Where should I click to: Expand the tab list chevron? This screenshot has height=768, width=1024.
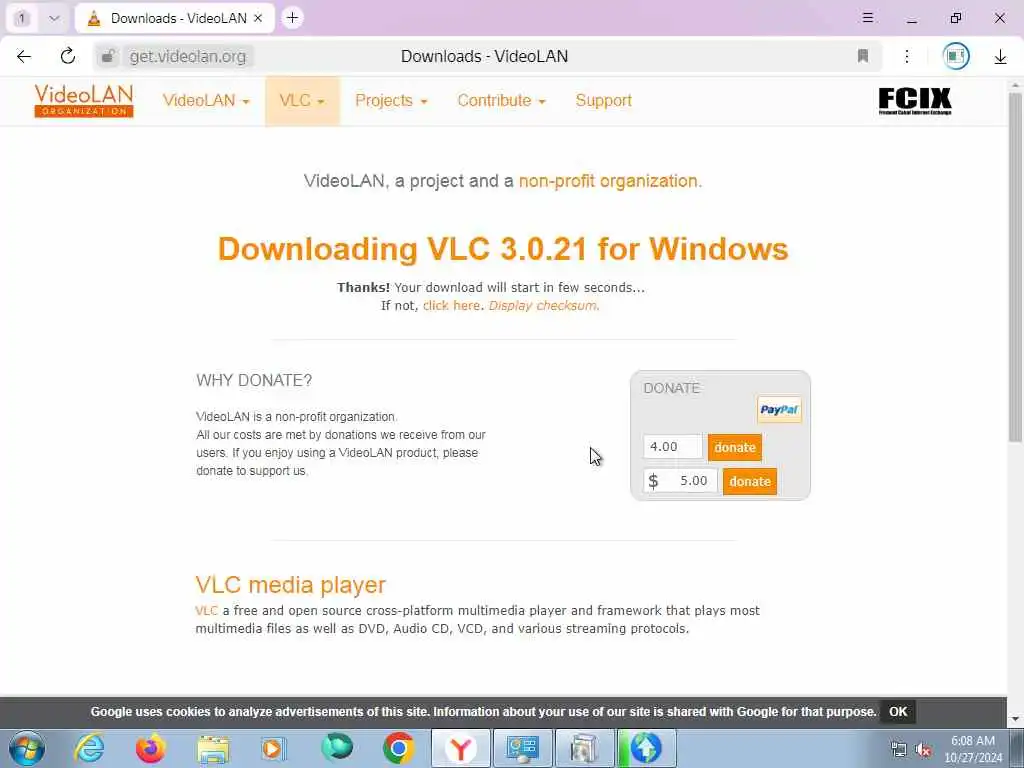[x=54, y=18]
